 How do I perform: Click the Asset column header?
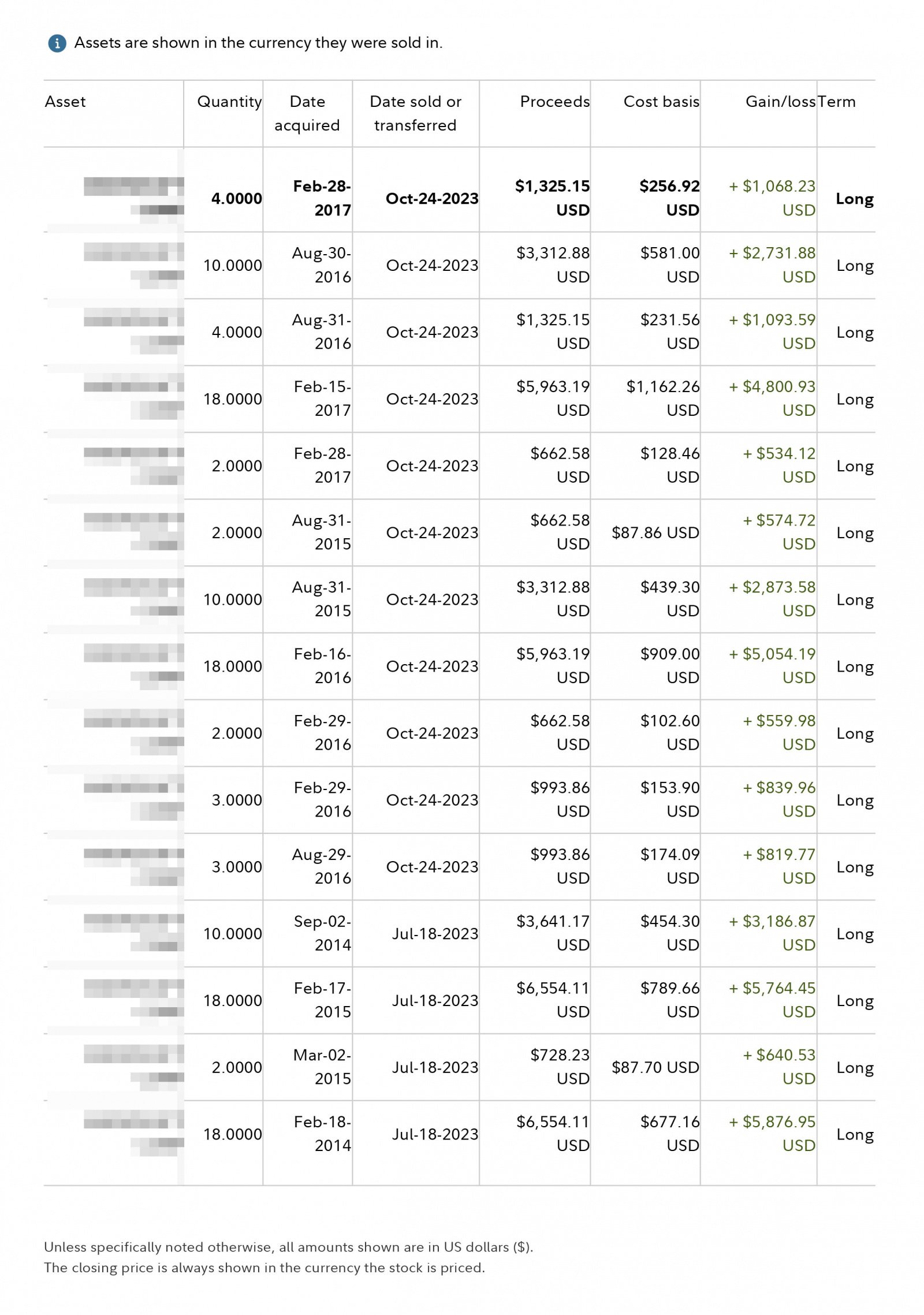[65, 102]
